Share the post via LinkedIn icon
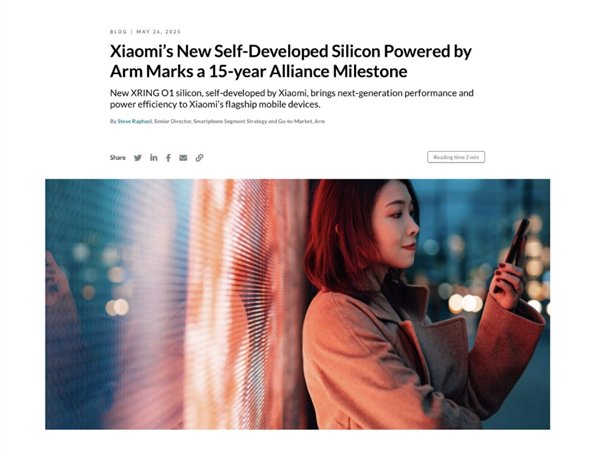 [x=153, y=158]
